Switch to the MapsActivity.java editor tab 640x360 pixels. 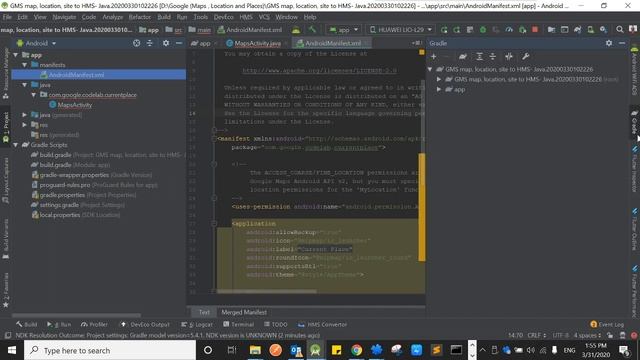tap(257, 43)
